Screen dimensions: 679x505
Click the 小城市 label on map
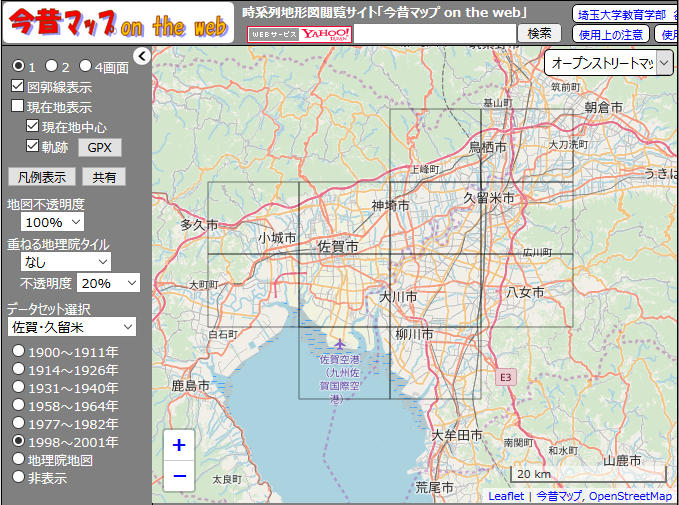coord(277,238)
